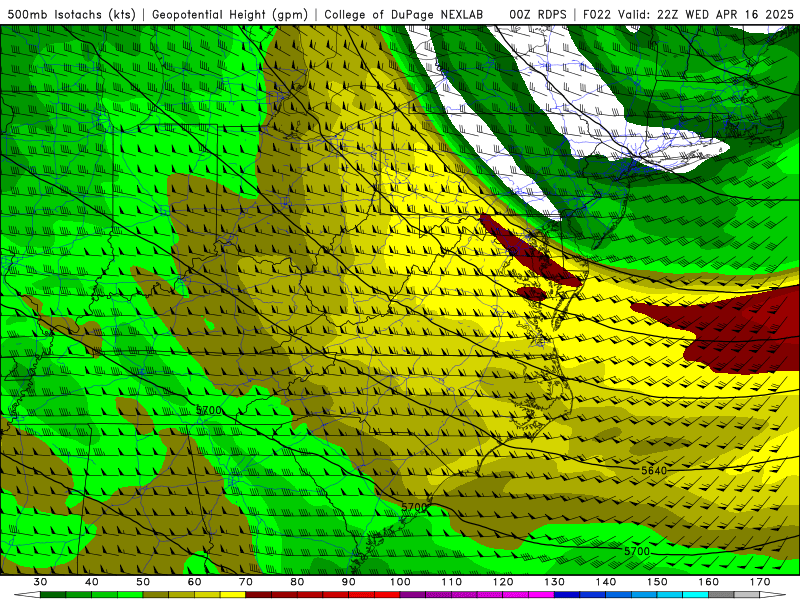This screenshot has width=800, height=600.
Task: Click the '120' value on the color scale
Action: click(x=503, y=582)
